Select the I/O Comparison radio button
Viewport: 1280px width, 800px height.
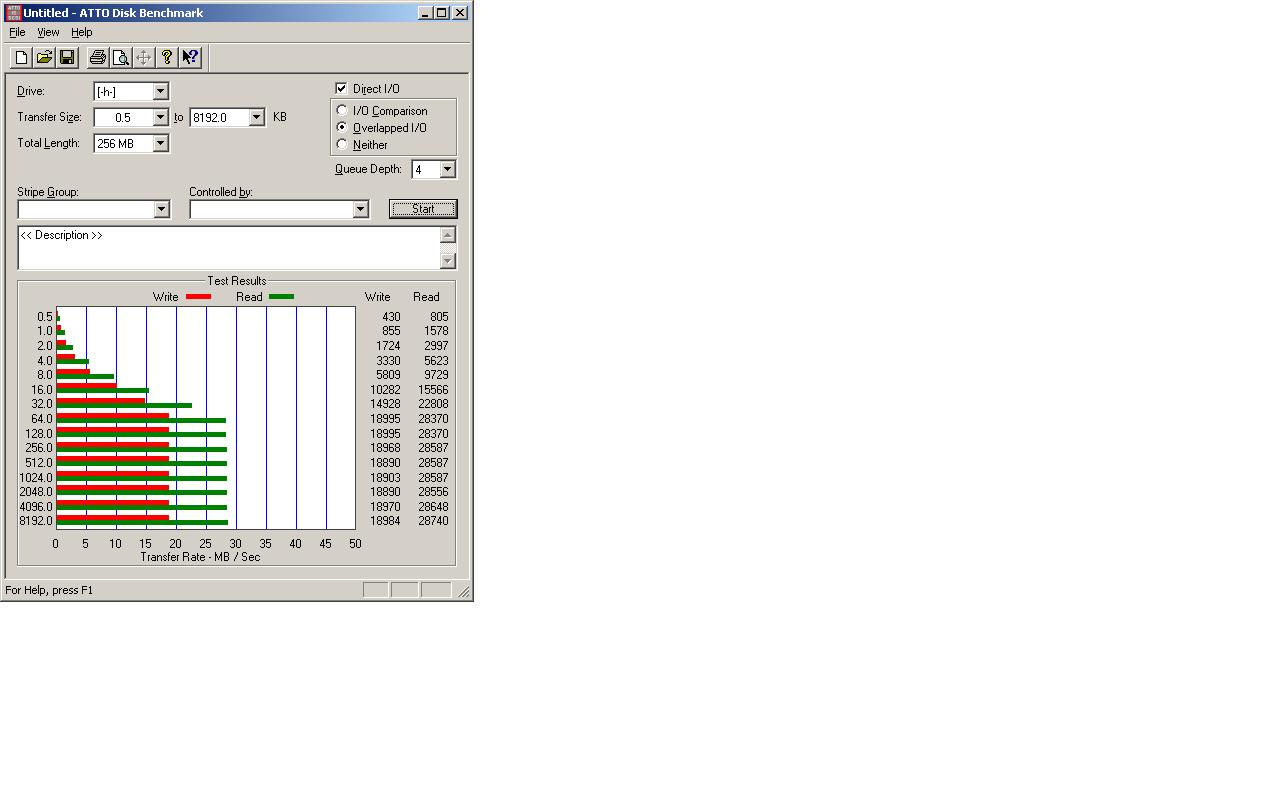(342, 111)
